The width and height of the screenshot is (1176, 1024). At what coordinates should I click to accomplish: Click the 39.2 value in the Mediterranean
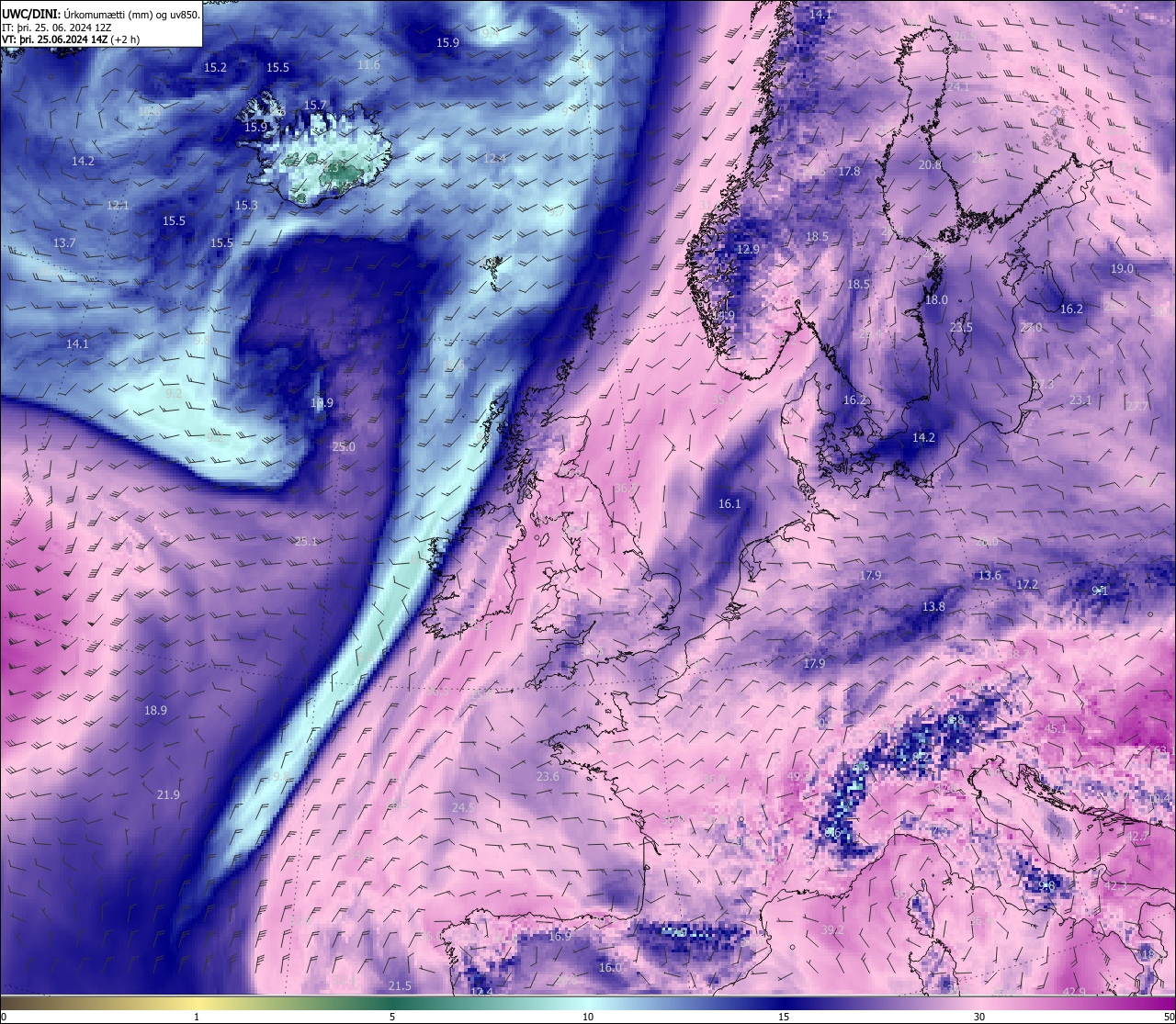[x=832, y=930]
